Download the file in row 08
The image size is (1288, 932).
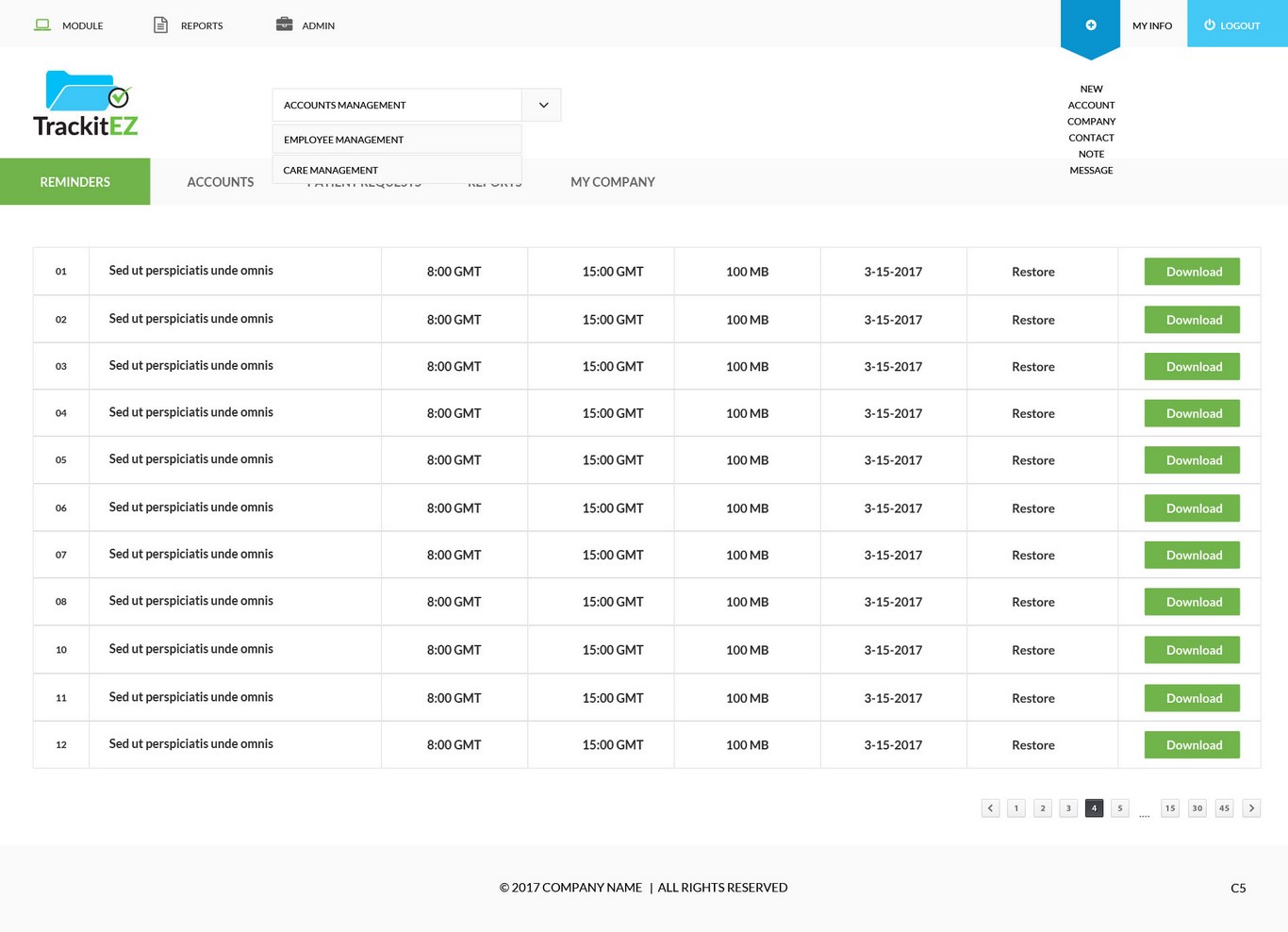1192,602
